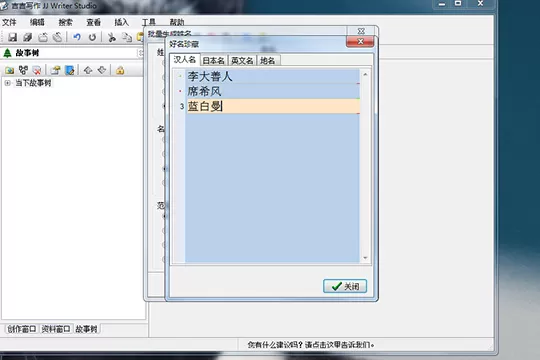Click the first of the two arrow icons in the story tree toolbar

[88, 71]
